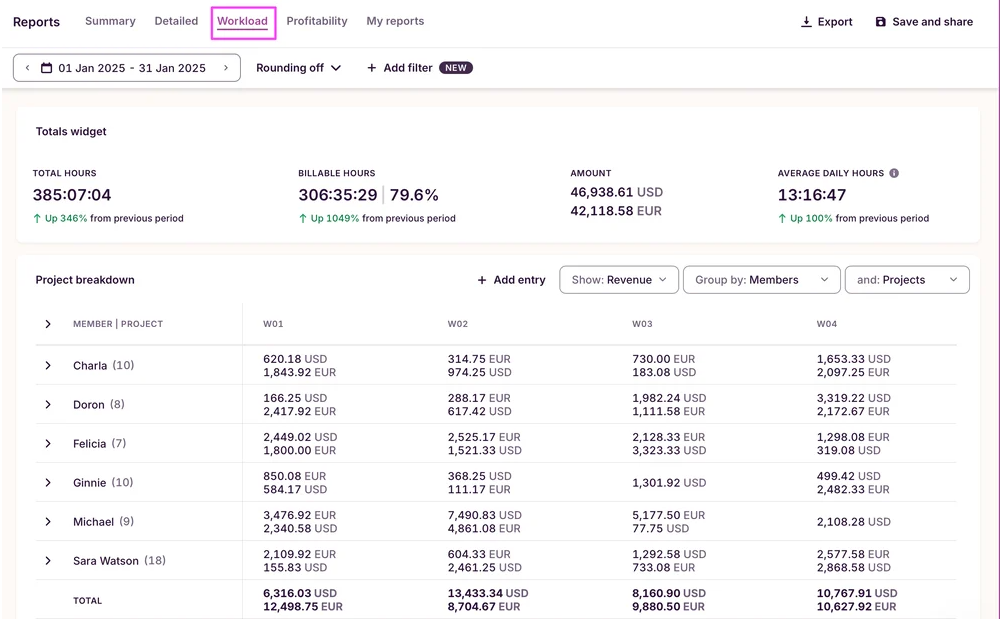The width and height of the screenshot is (1000, 620).
Task: Expand Sara Watson's project rows
Action: point(48,561)
